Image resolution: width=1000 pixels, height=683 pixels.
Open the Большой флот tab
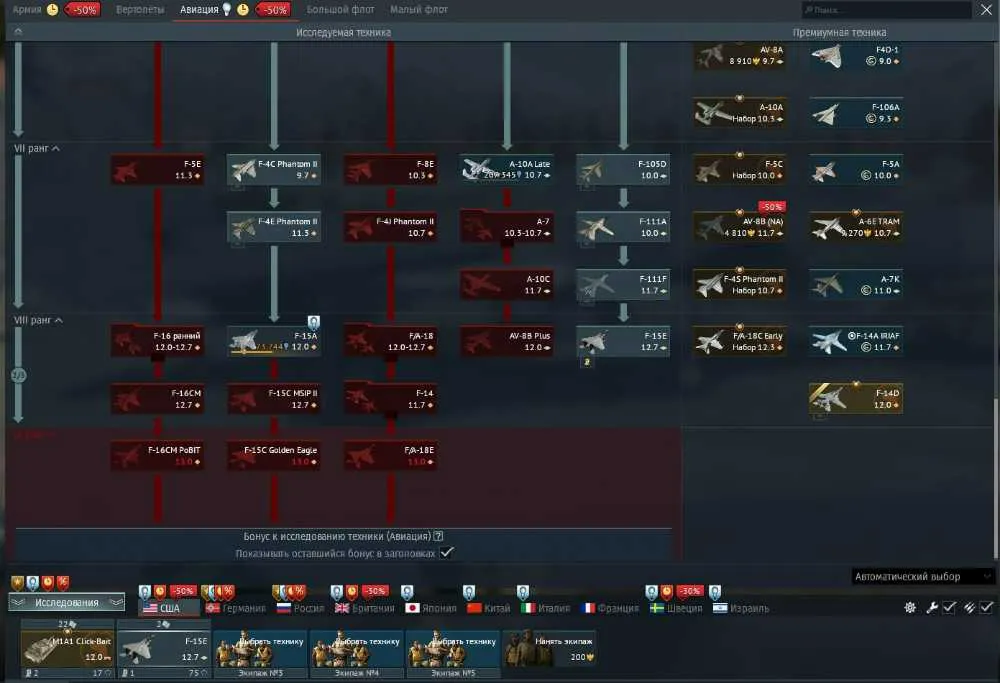coord(340,10)
